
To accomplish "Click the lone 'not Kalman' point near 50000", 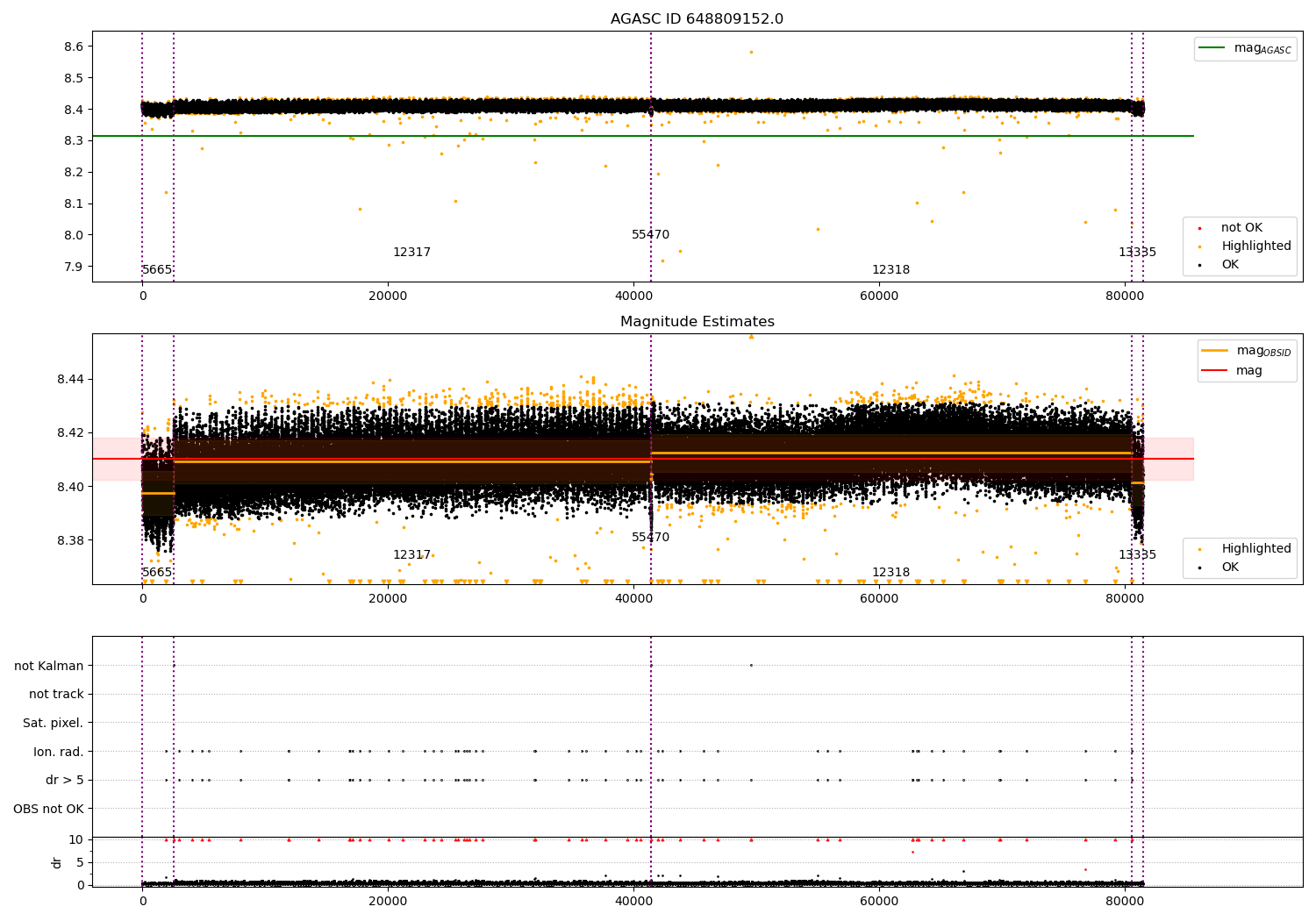I will [x=751, y=665].
